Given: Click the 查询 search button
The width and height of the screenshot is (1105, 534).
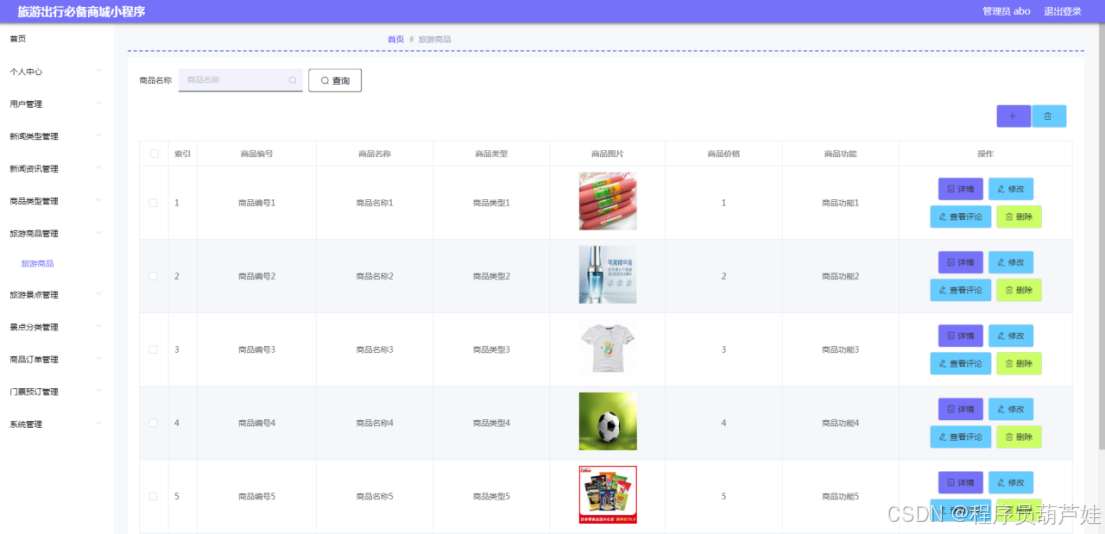Looking at the screenshot, I should point(335,80).
